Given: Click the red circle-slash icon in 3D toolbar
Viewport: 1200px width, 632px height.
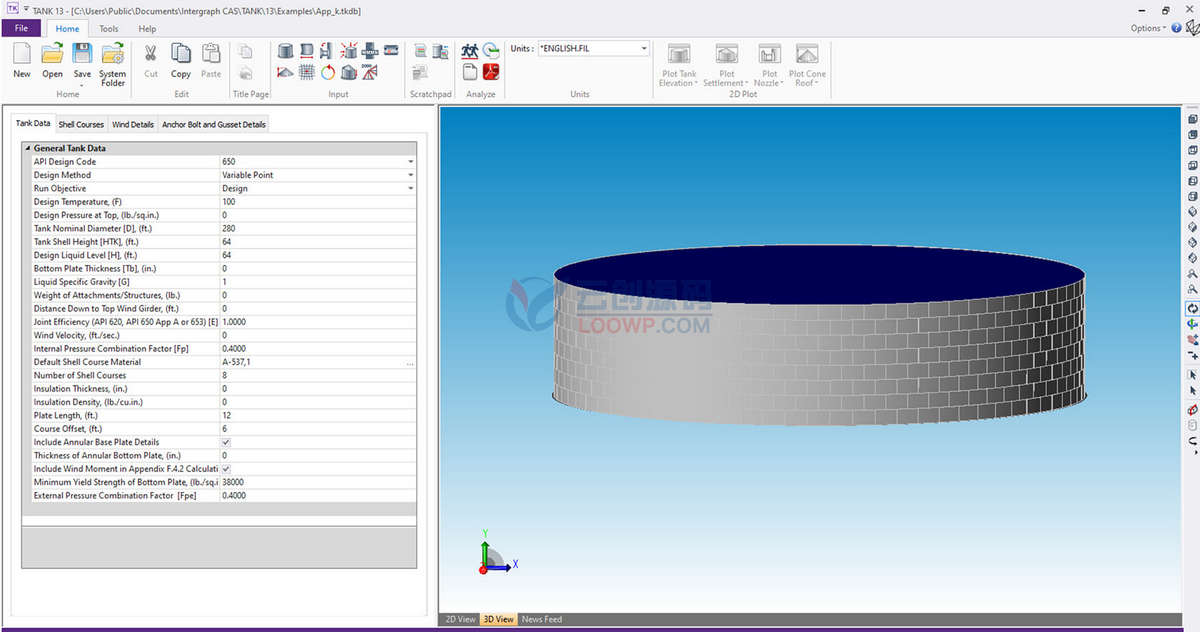Looking at the screenshot, I should 1192,410.
